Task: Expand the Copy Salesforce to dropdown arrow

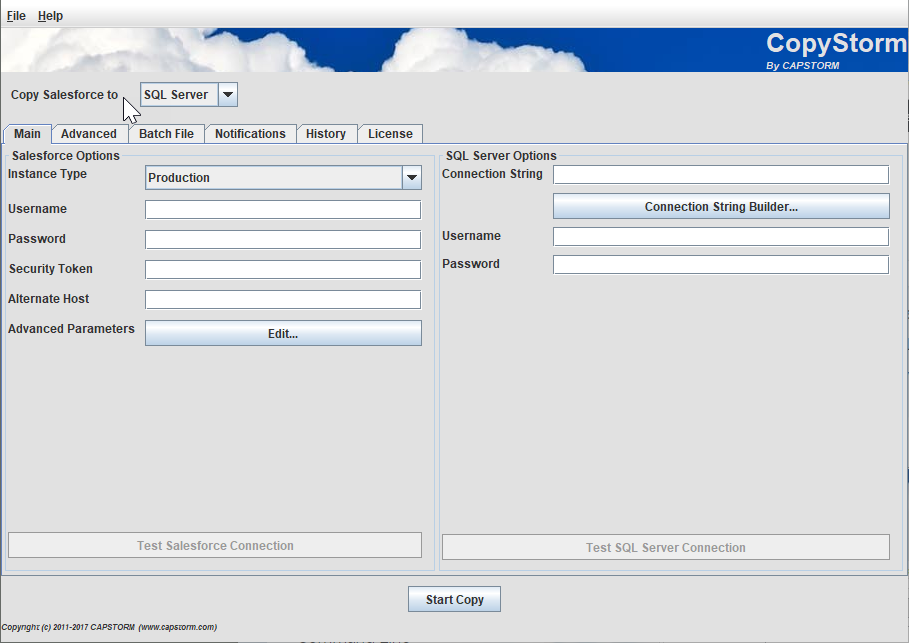Action: click(228, 95)
